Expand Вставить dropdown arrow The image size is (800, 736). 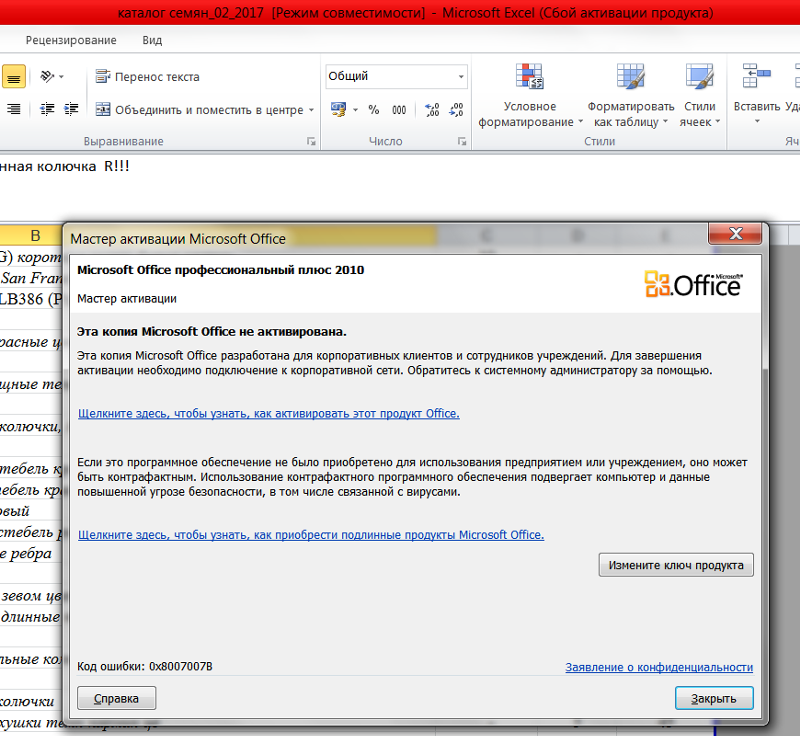(x=757, y=121)
